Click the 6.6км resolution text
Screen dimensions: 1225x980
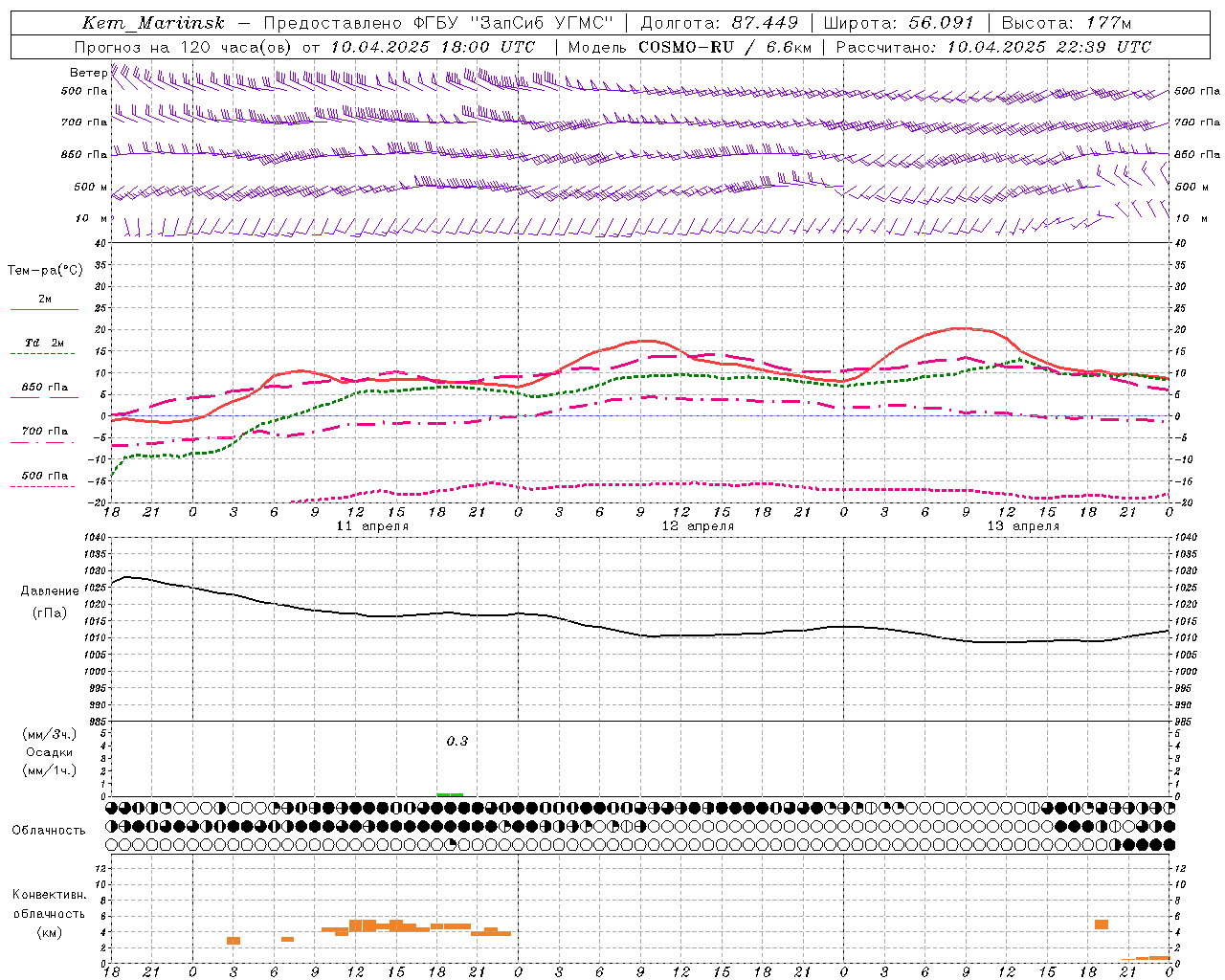click(x=789, y=47)
